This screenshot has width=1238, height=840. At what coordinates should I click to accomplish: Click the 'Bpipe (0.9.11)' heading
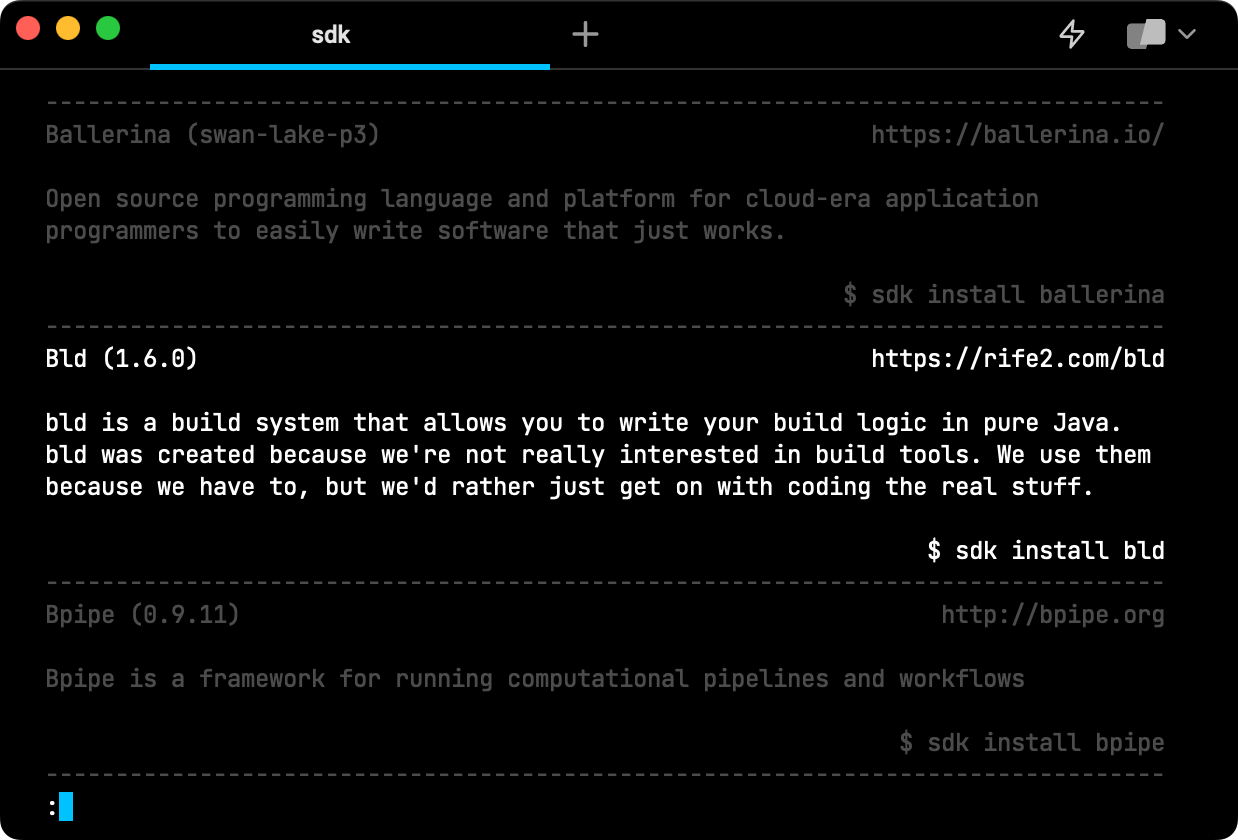pyautogui.click(x=143, y=614)
